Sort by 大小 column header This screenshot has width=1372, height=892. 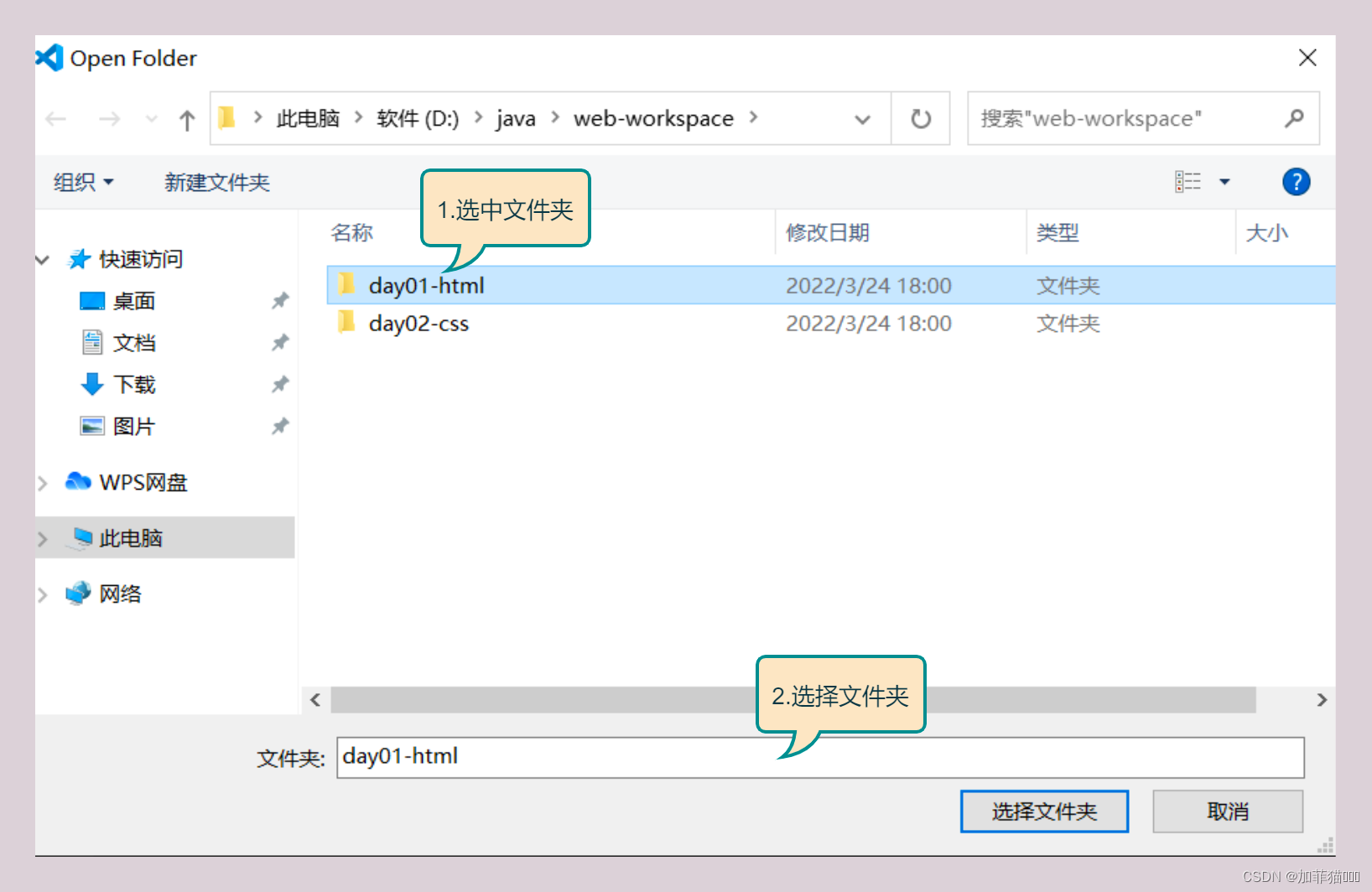(x=1266, y=232)
